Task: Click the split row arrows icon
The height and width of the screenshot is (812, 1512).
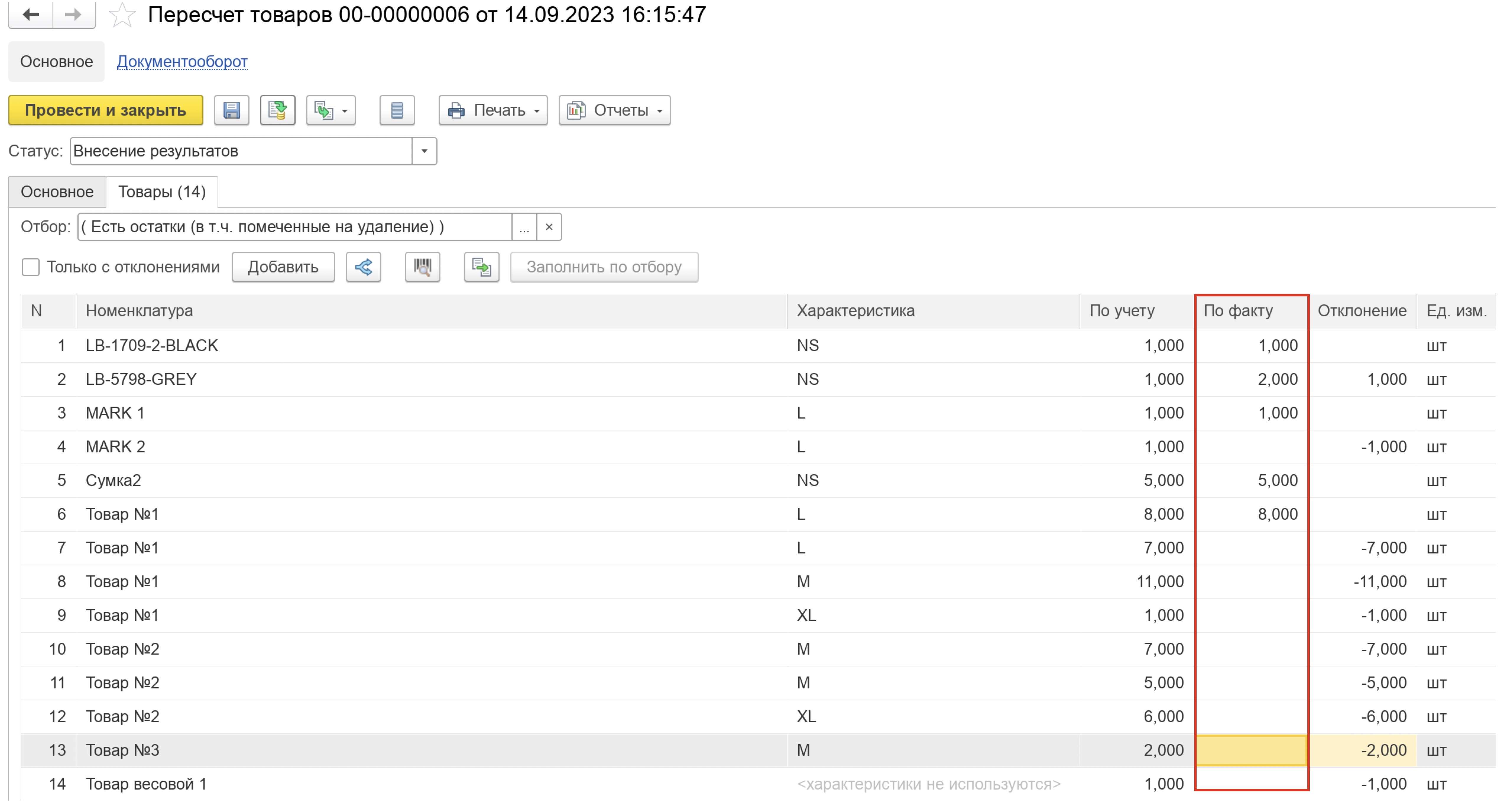Action: point(363,267)
